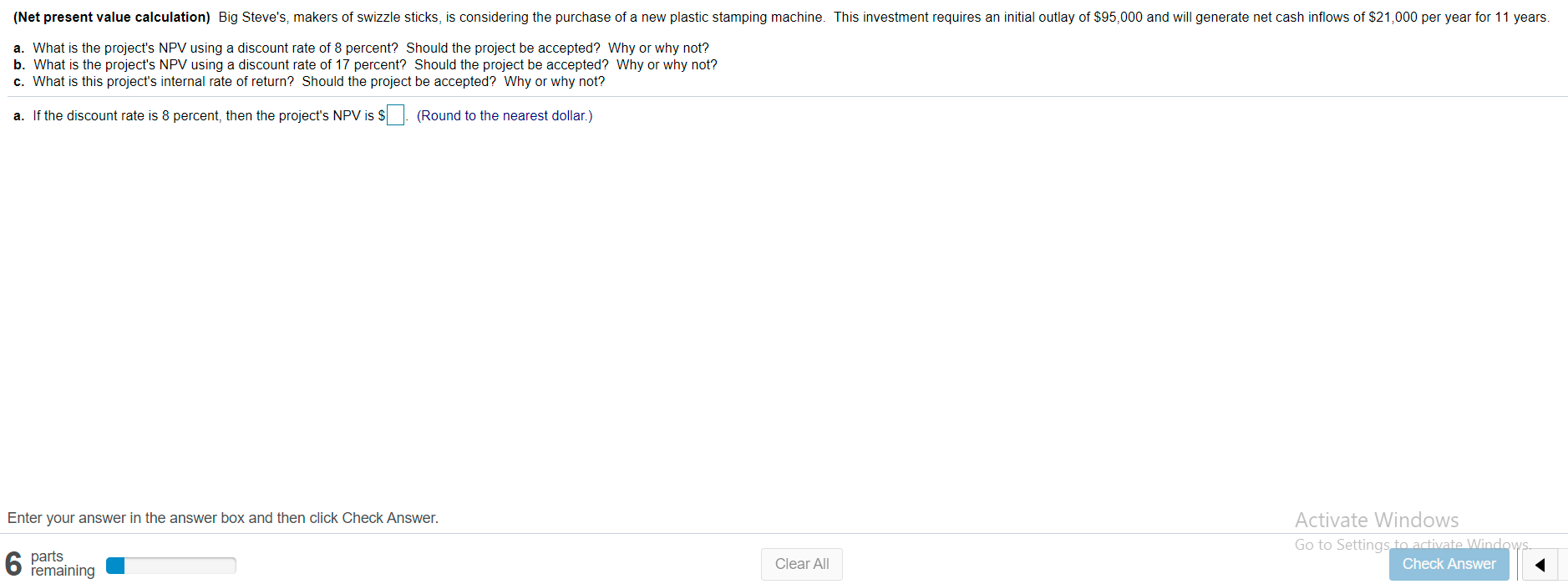This screenshot has width=1568, height=584.
Task: Click the Go to Settings watermark text
Action: tap(1411, 544)
